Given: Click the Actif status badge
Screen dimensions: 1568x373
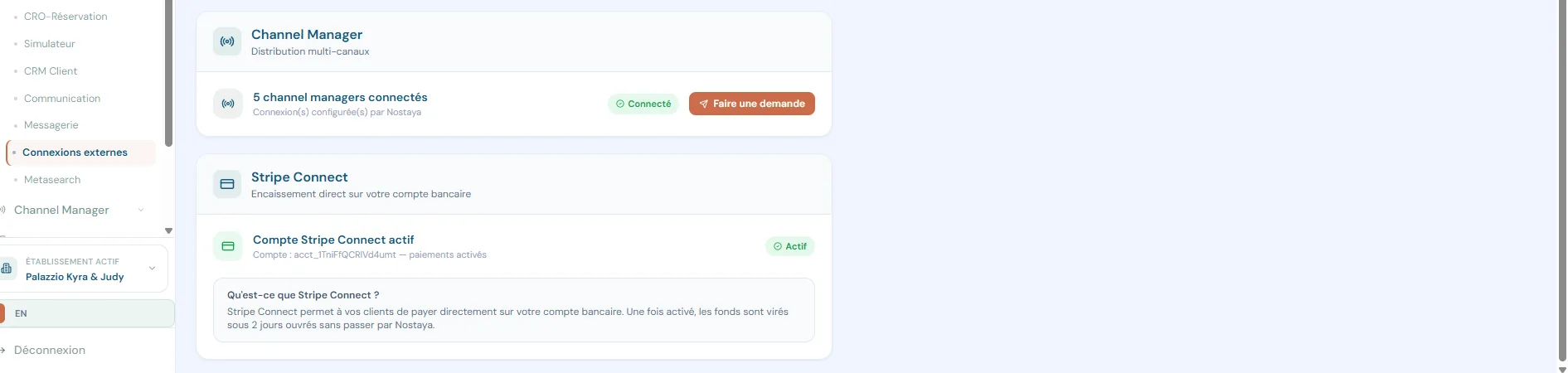Looking at the screenshot, I should coord(789,246).
